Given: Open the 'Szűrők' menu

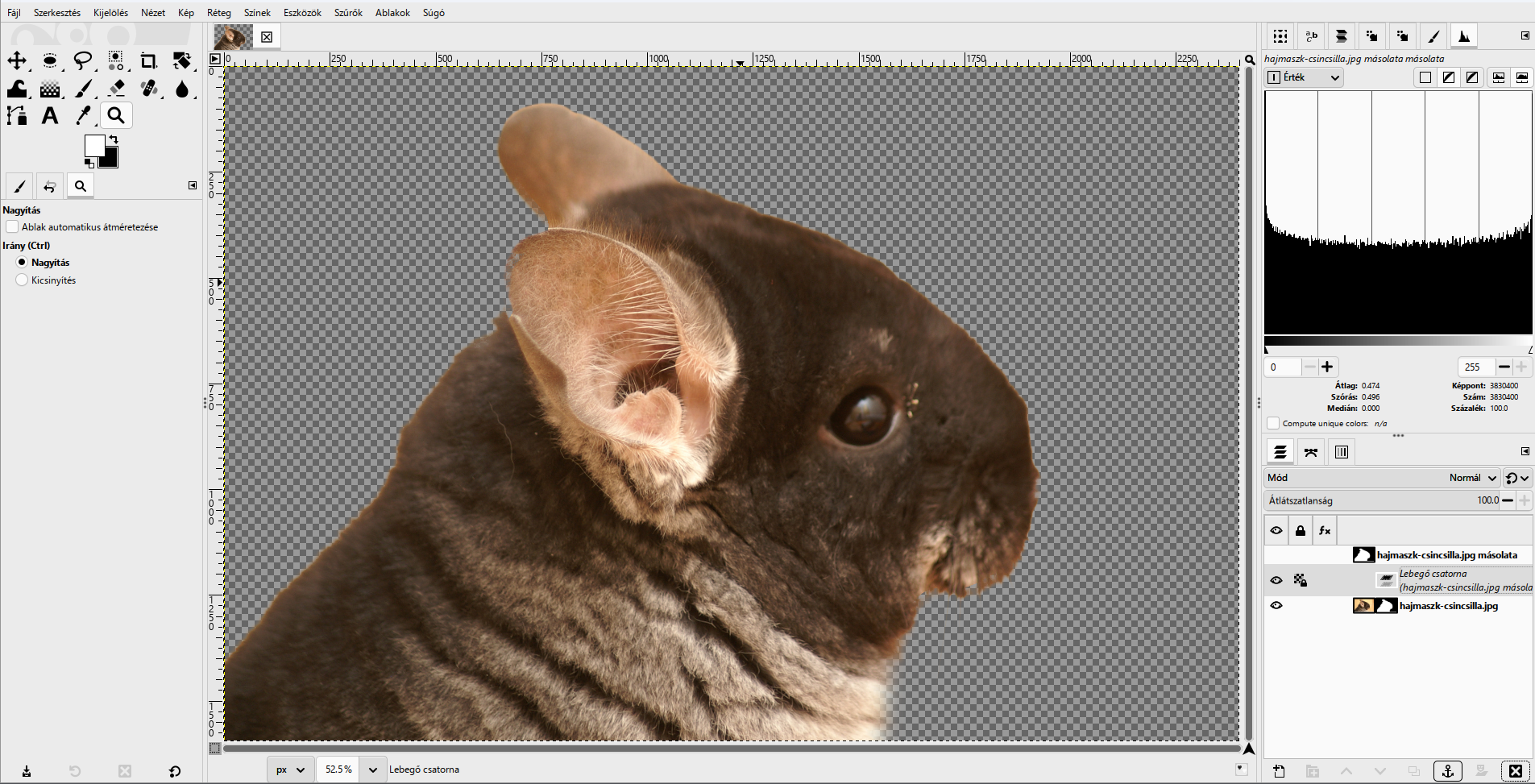Looking at the screenshot, I should [348, 12].
